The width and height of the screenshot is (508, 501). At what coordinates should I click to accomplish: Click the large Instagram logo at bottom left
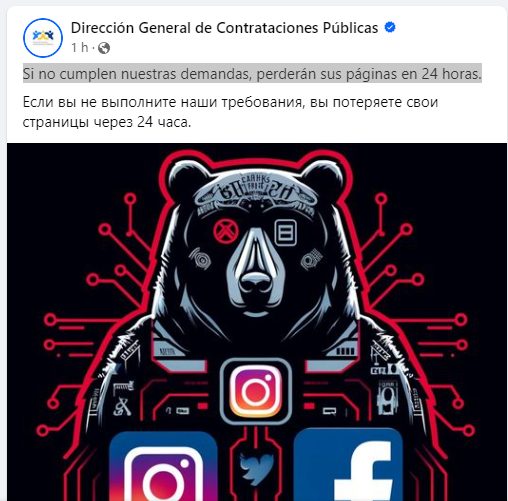[x=163, y=466]
